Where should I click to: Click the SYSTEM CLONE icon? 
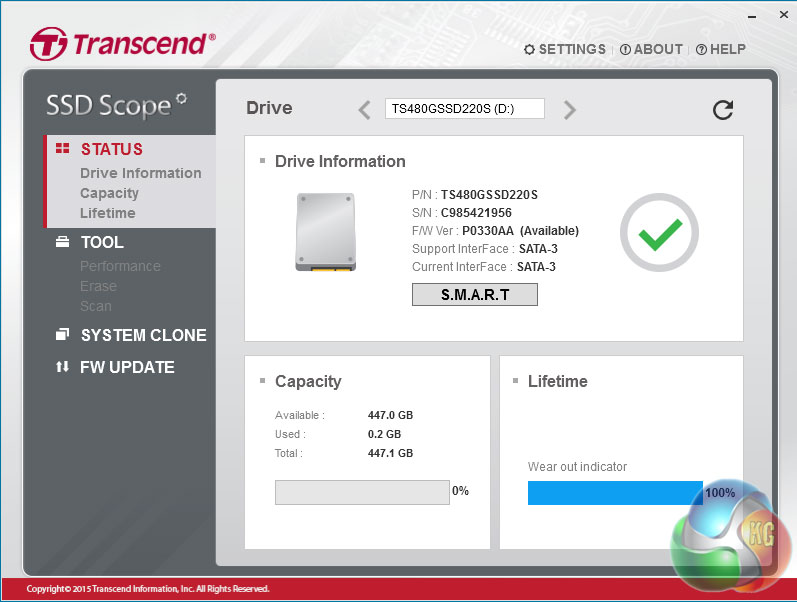click(63, 334)
